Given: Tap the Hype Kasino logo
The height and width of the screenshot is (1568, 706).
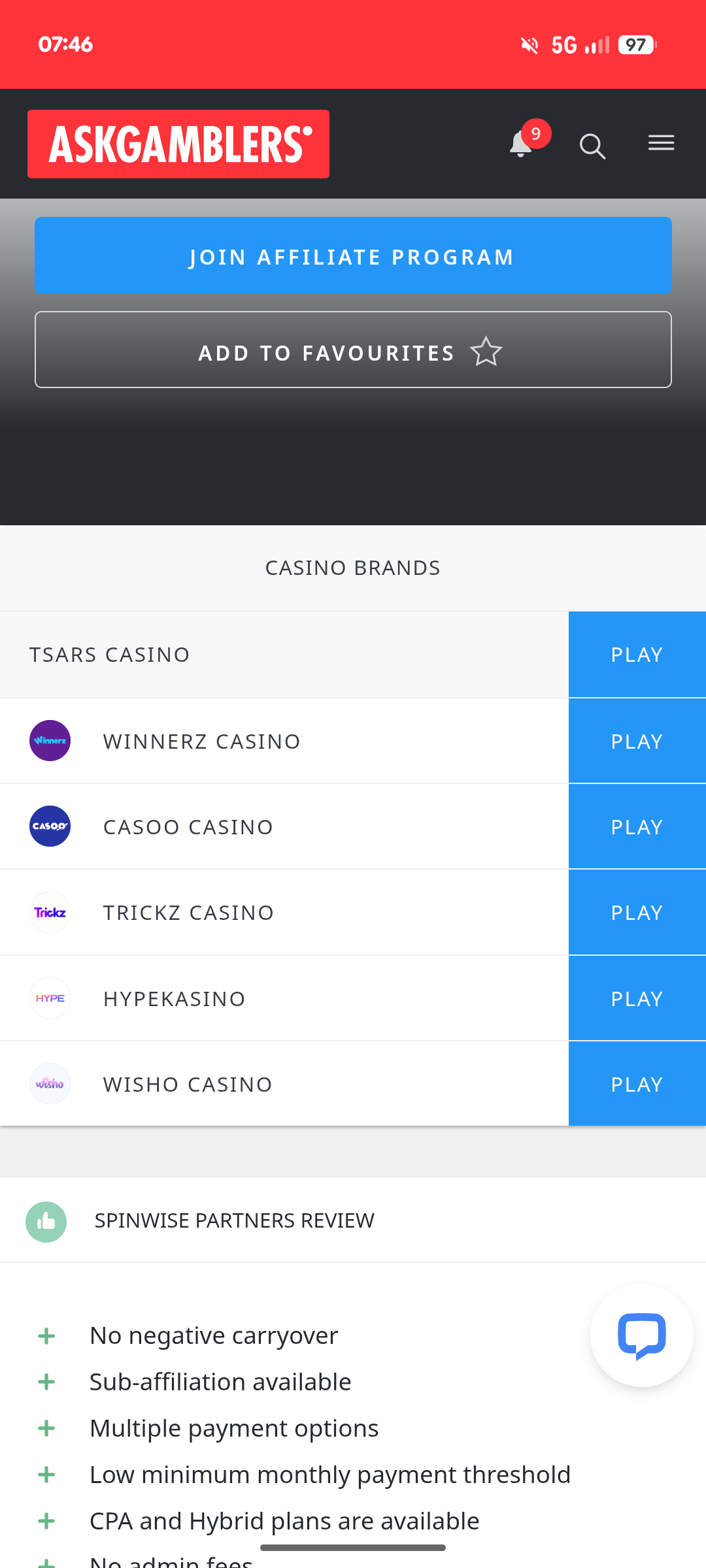Looking at the screenshot, I should 50,998.
